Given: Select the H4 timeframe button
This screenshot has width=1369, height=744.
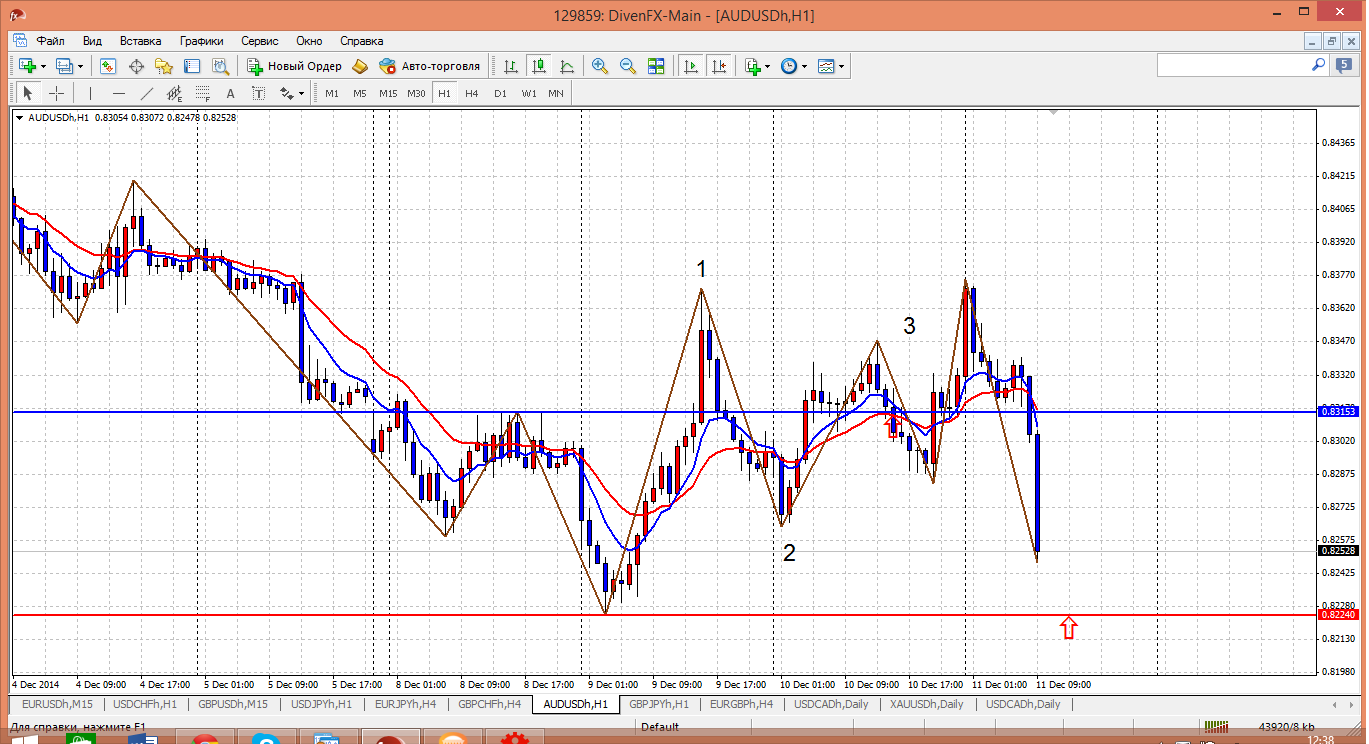Looking at the screenshot, I should 472,93.
